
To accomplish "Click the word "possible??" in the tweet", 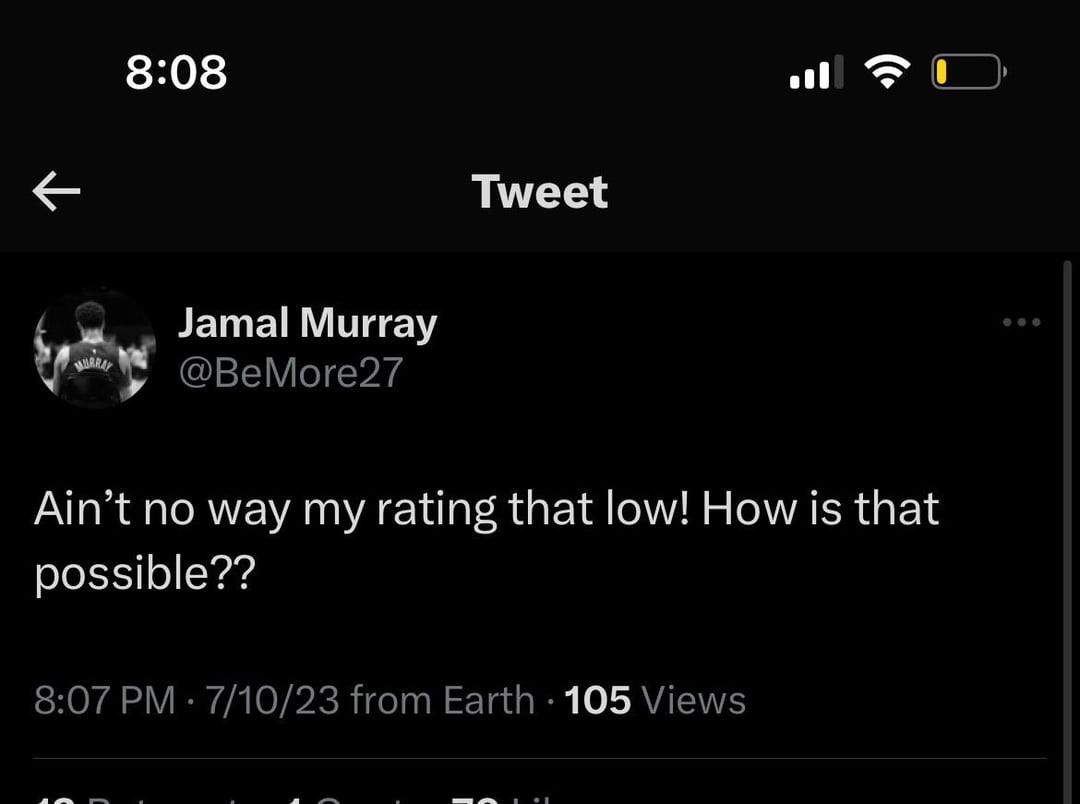I will click(145, 573).
